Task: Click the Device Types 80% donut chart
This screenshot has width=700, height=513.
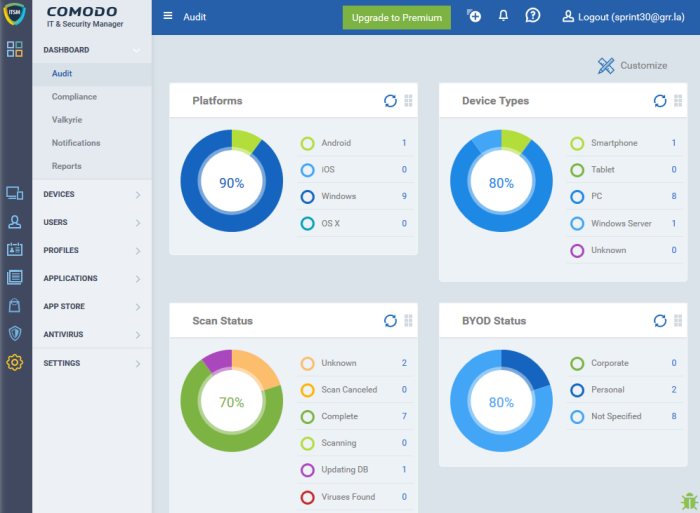Action: pos(501,181)
